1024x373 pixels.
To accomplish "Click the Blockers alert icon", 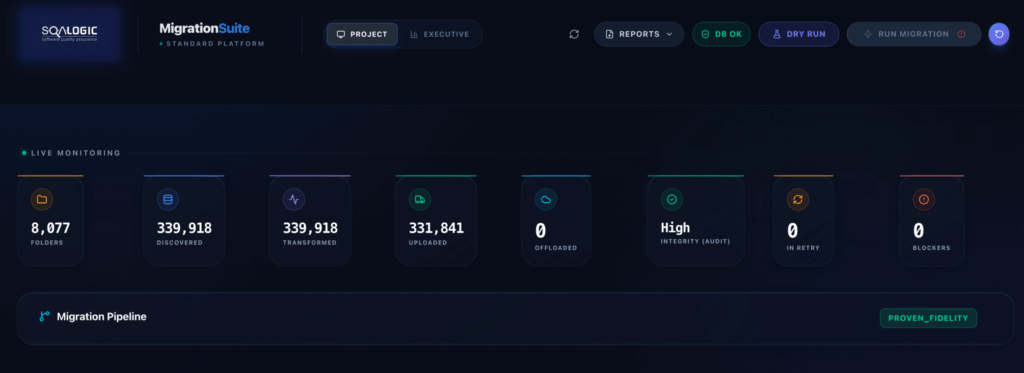I will point(923,200).
